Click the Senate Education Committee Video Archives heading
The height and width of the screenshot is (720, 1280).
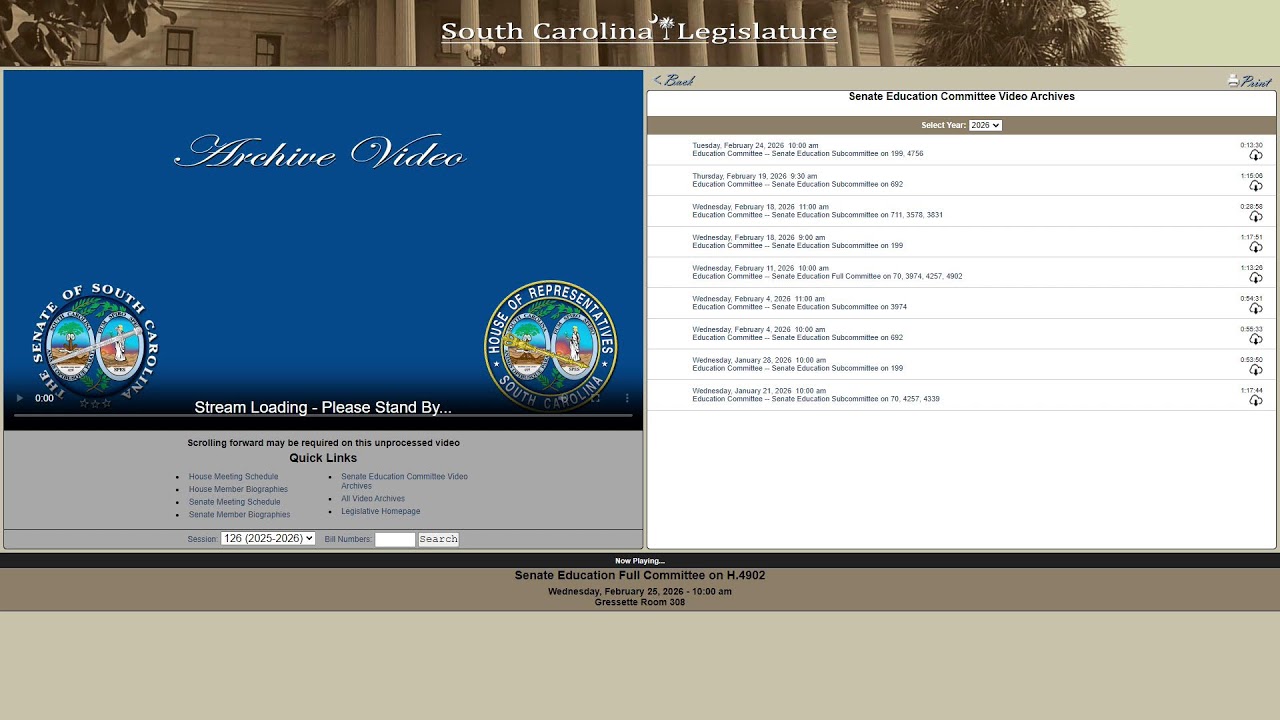pos(962,97)
